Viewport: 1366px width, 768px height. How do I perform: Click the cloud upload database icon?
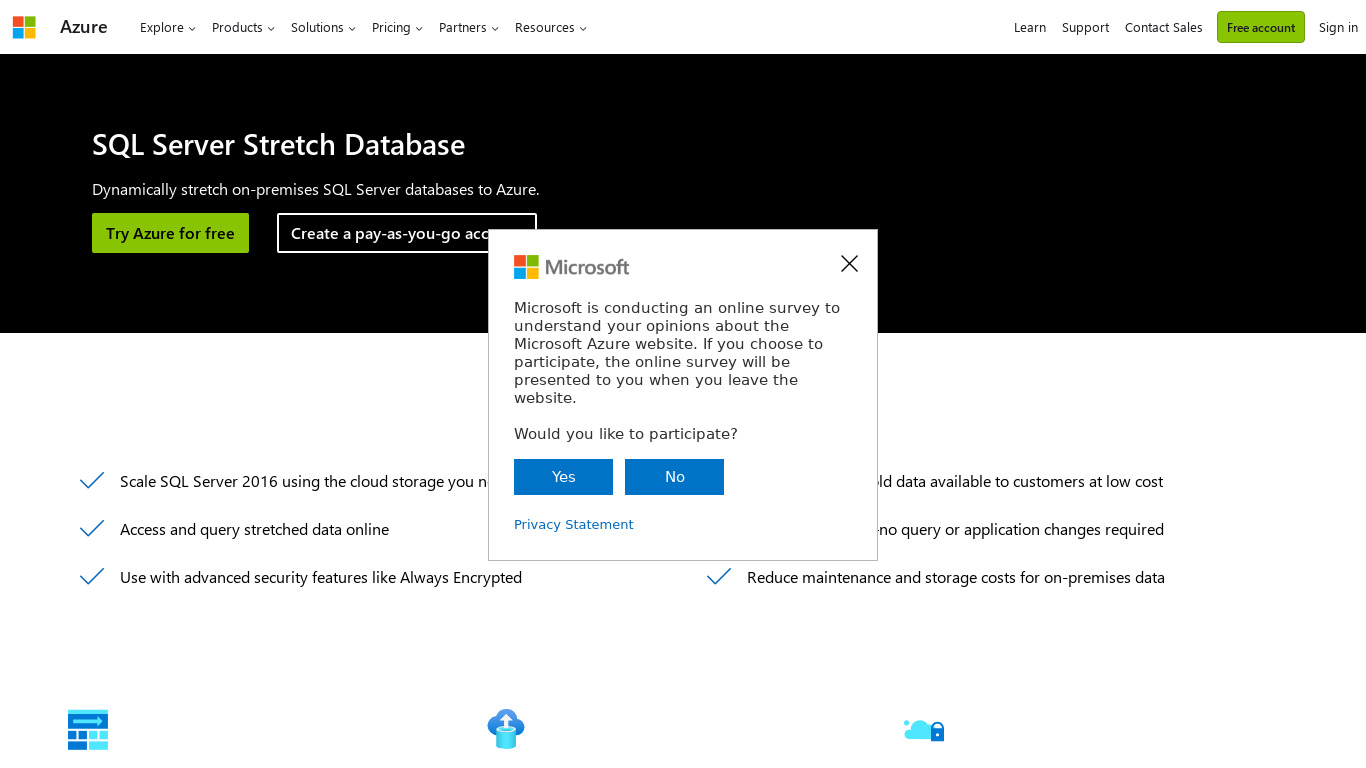506,729
